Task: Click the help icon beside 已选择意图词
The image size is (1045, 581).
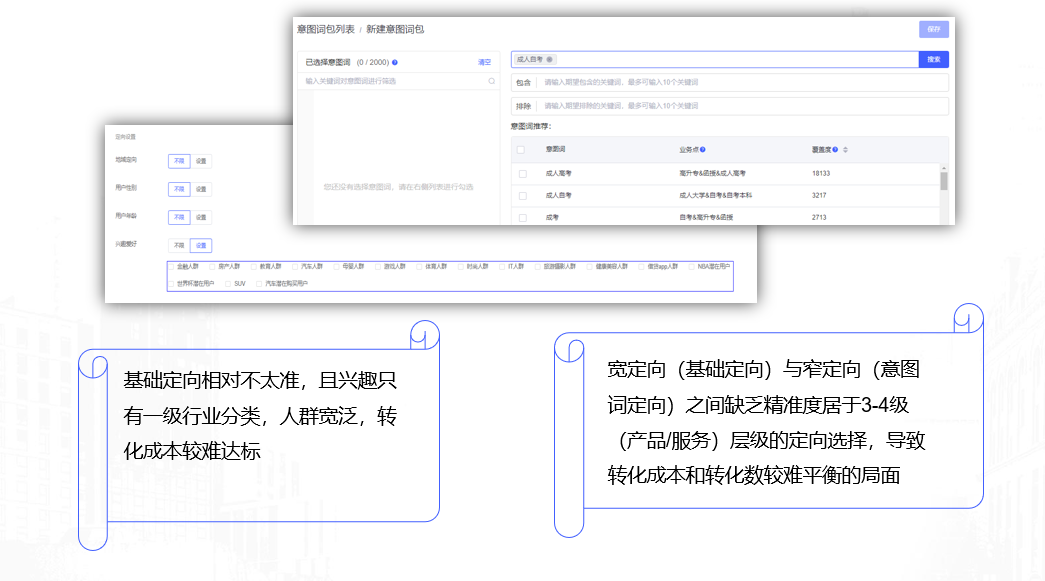Action: (395, 62)
